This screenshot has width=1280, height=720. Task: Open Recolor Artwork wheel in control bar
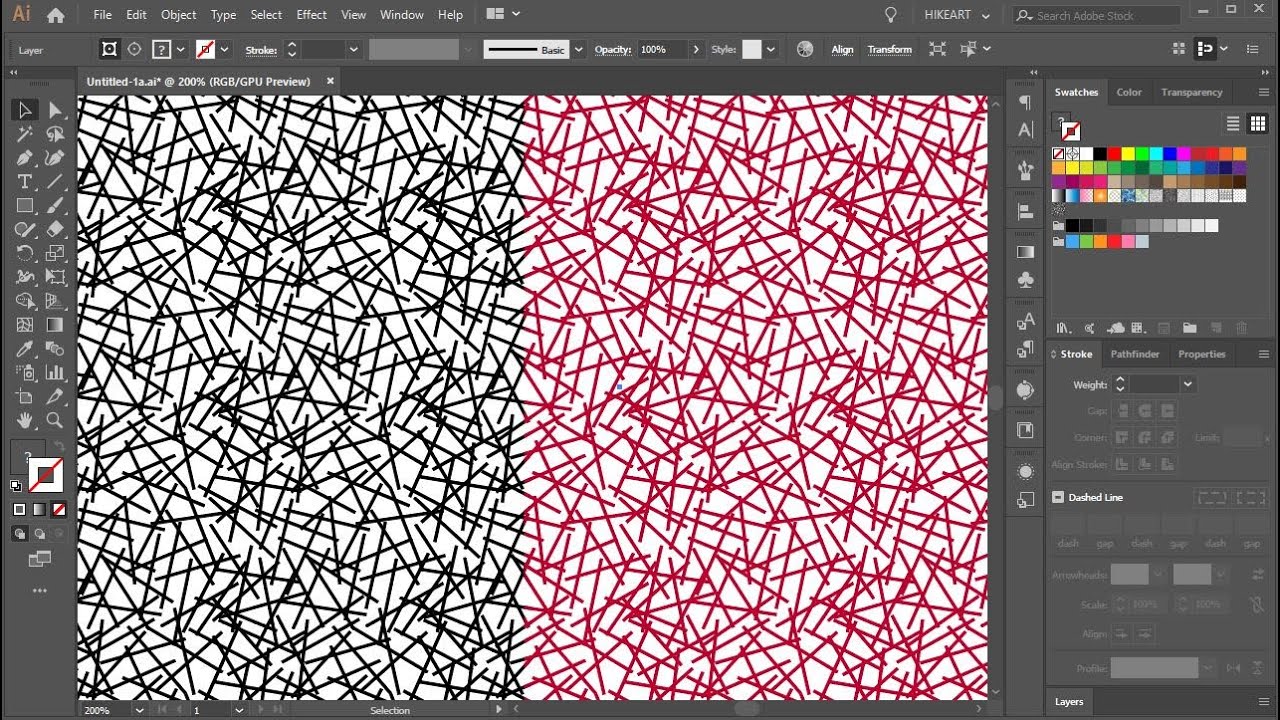click(x=805, y=49)
